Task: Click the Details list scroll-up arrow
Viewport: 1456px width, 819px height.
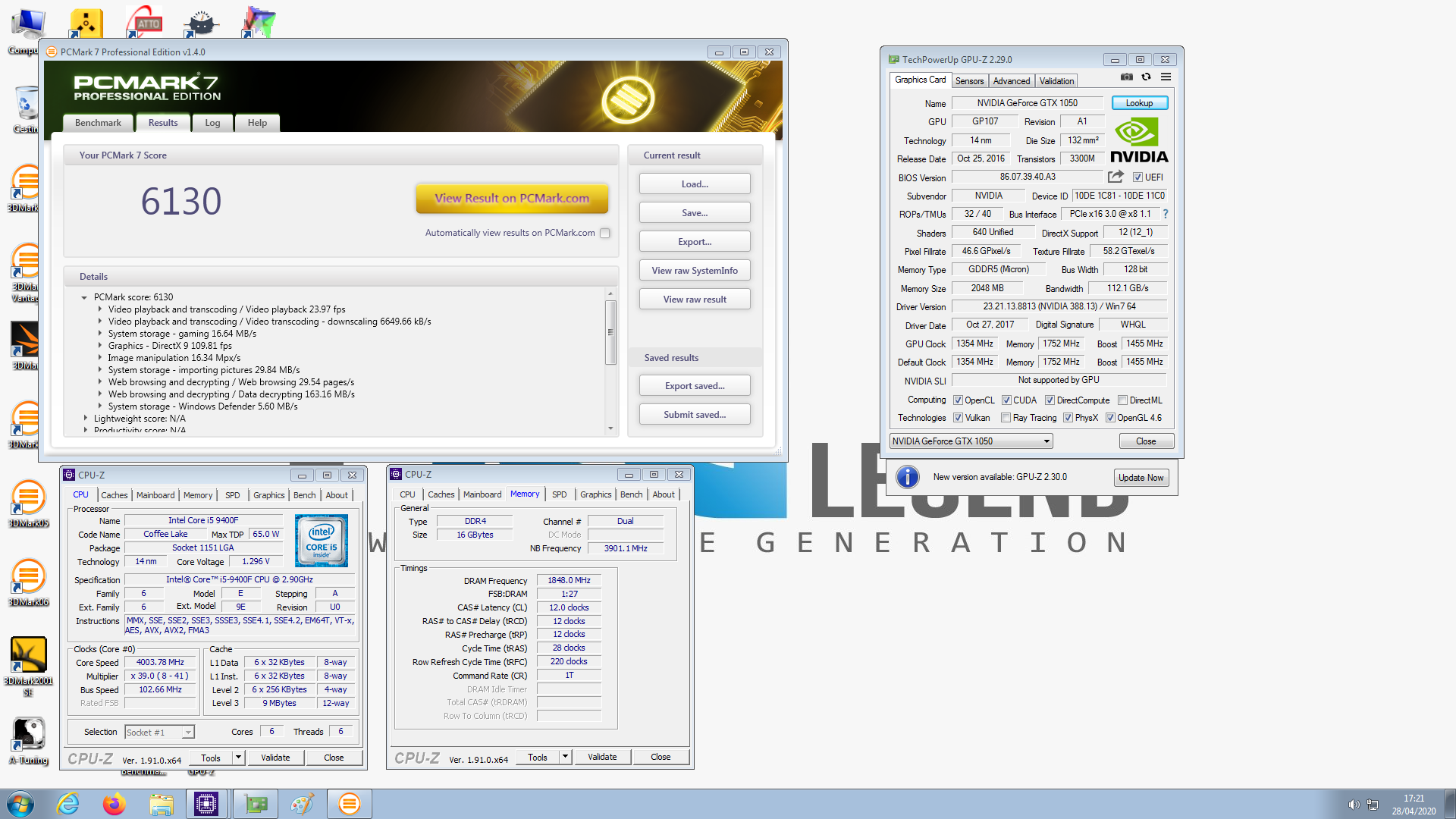Action: [x=610, y=293]
